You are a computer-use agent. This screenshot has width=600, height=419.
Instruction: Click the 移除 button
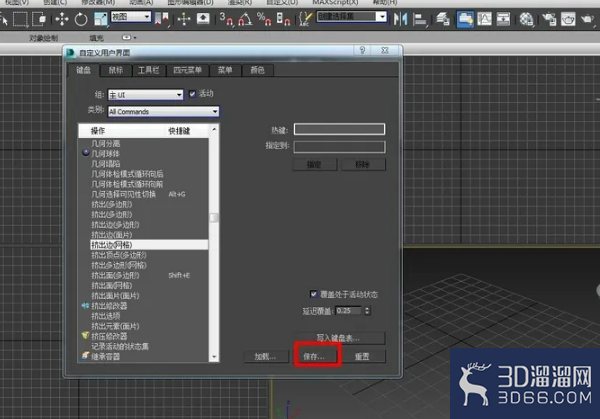(363, 165)
